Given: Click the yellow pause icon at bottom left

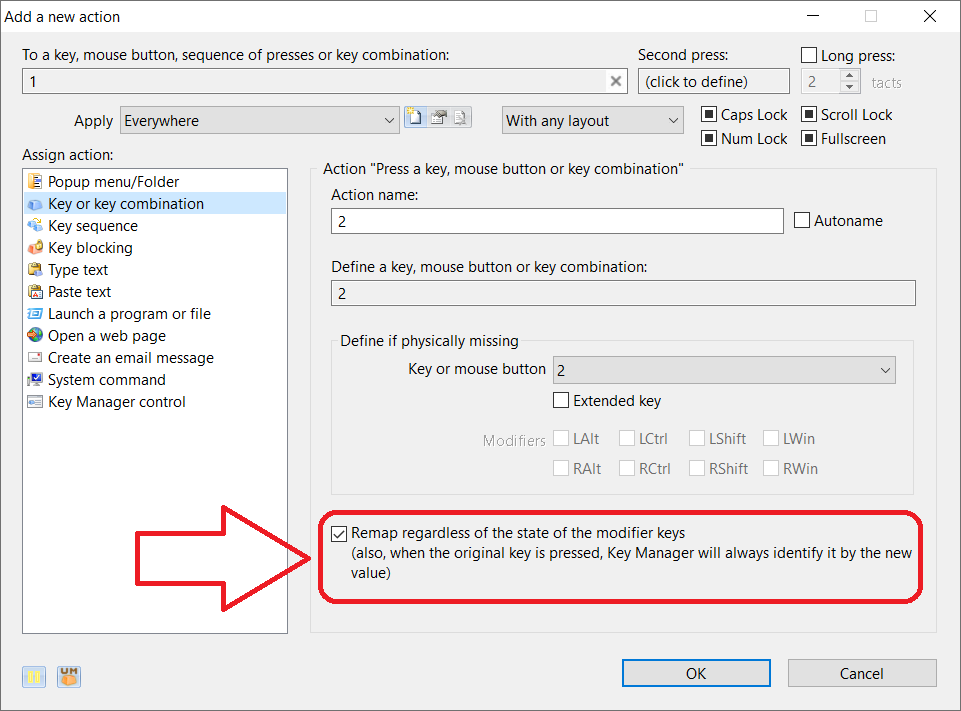Looking at the screenshot, I should (x=34, y=677).
